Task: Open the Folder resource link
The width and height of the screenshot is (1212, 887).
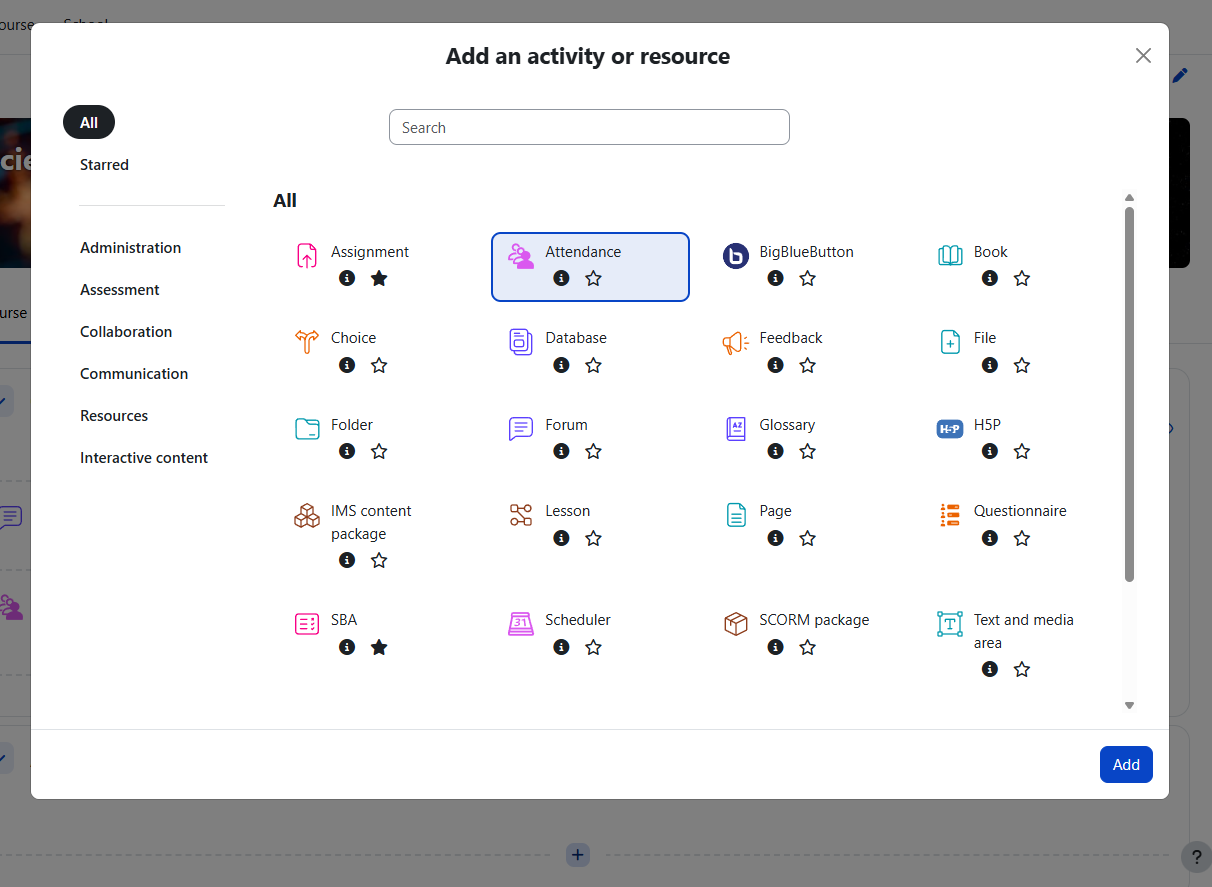Action: [x=352, y=424]
